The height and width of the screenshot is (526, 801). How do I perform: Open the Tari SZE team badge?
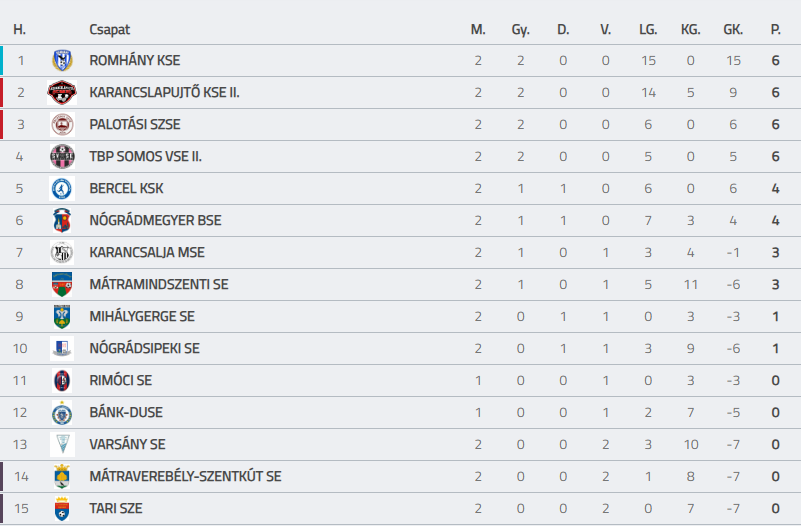(62, 509)
